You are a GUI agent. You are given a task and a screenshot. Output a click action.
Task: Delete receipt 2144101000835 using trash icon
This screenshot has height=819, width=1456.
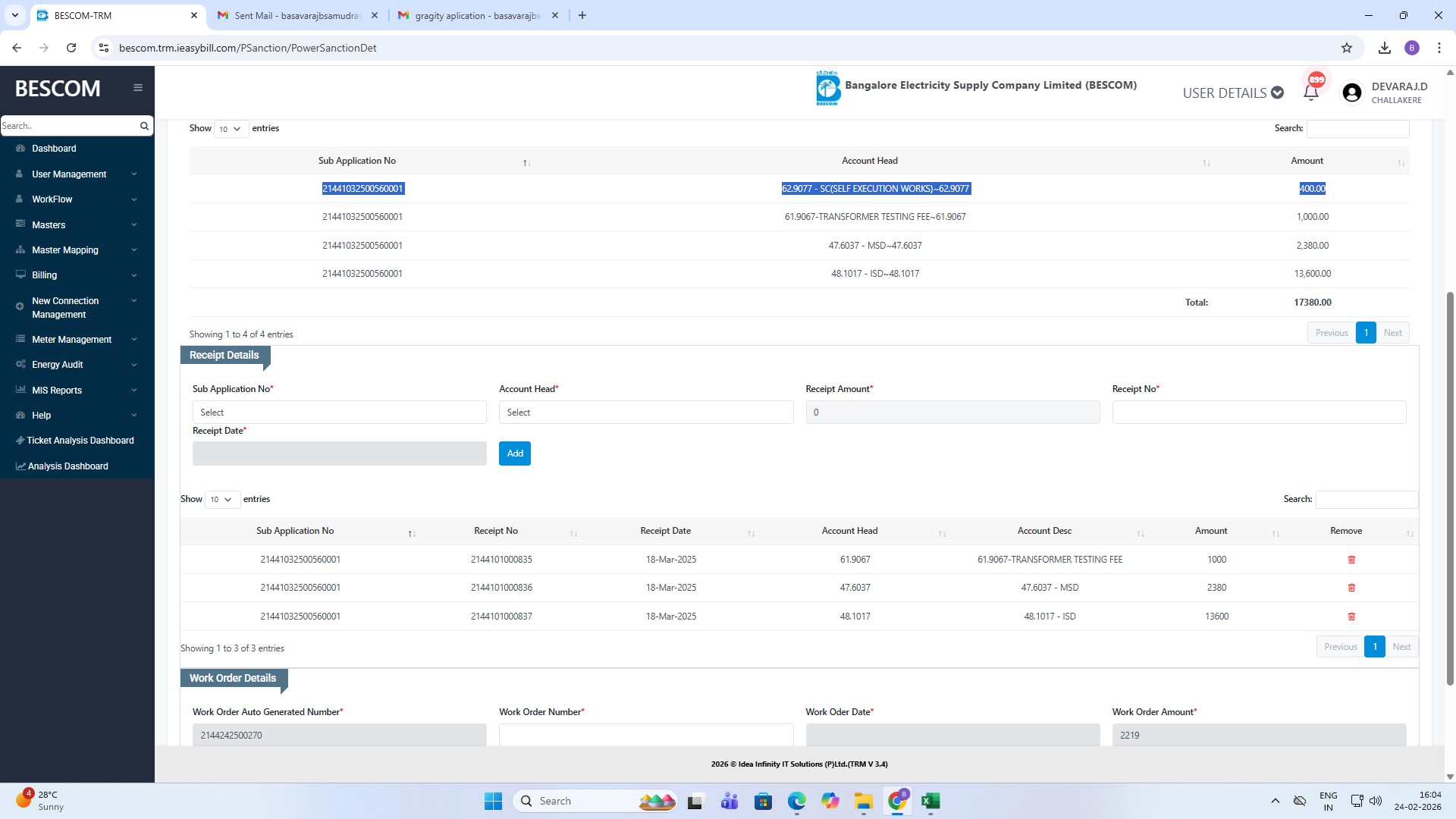click(x=1351, y=560)
